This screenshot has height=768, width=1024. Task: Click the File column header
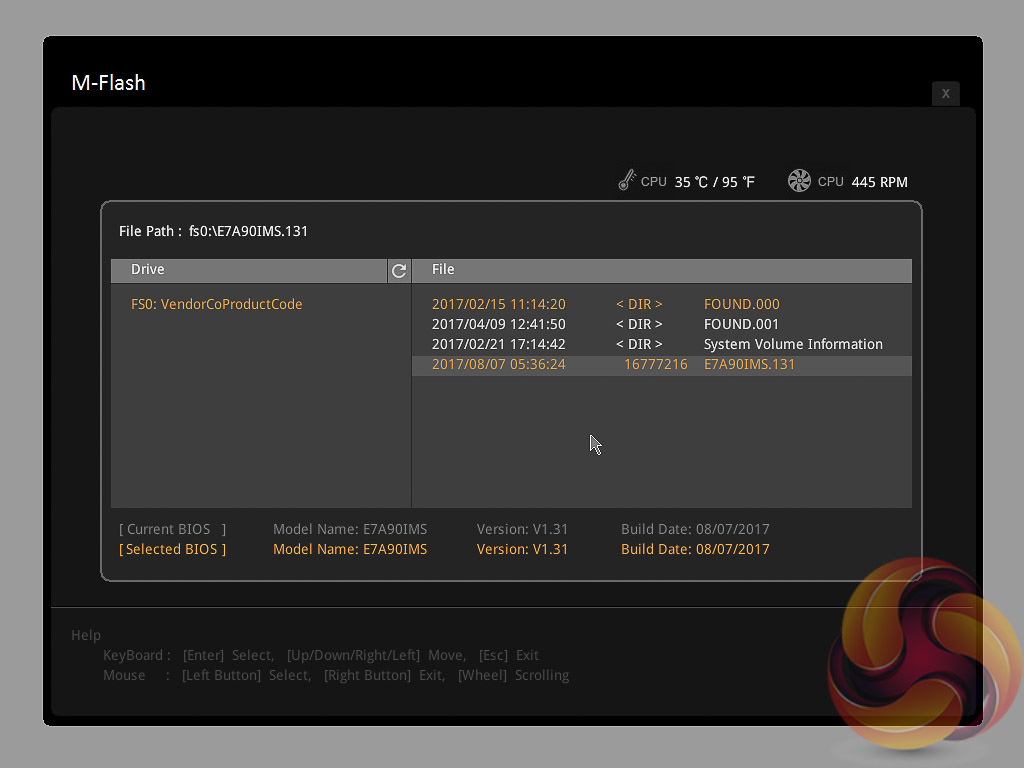662,270
